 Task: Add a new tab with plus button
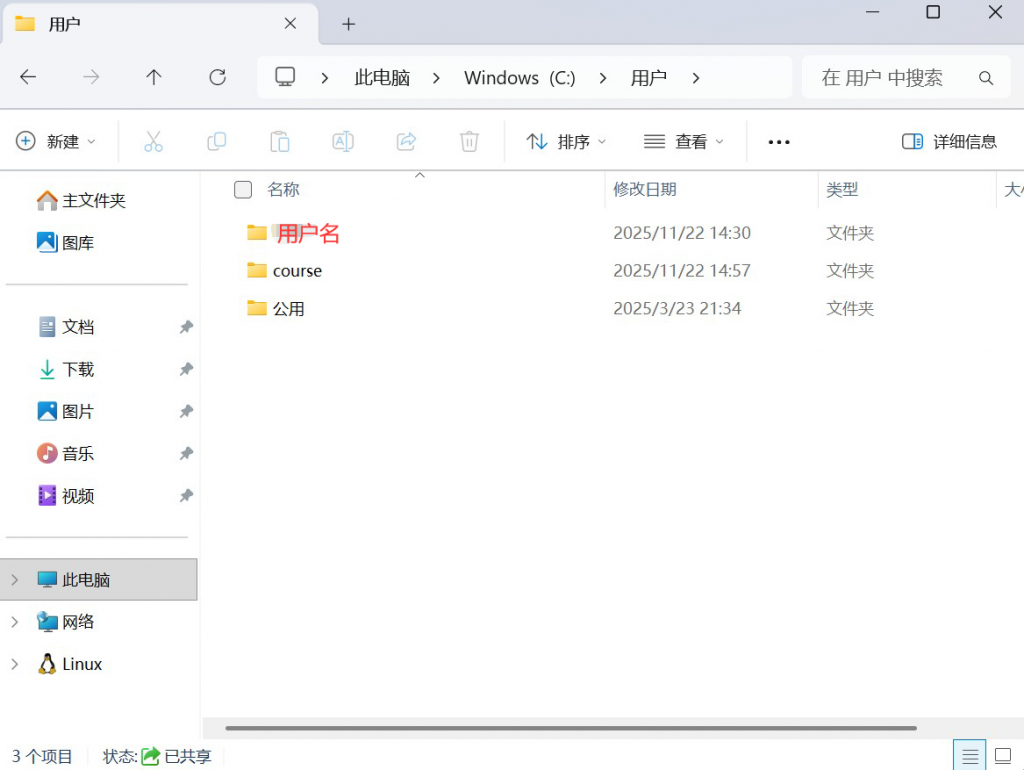click(348, 24)
